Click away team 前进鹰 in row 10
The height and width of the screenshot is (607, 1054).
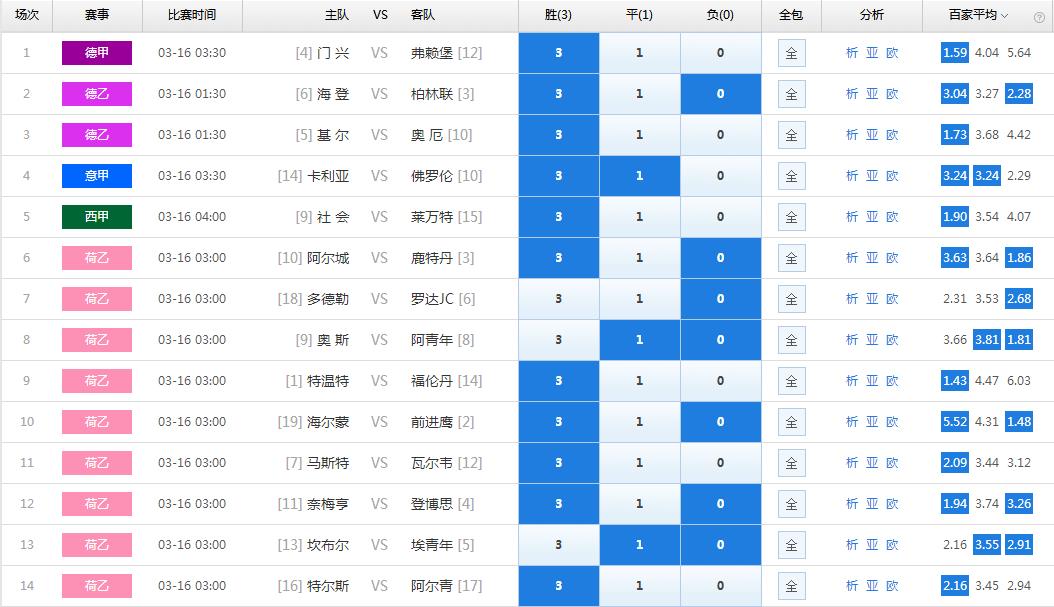tap(432, 422)
